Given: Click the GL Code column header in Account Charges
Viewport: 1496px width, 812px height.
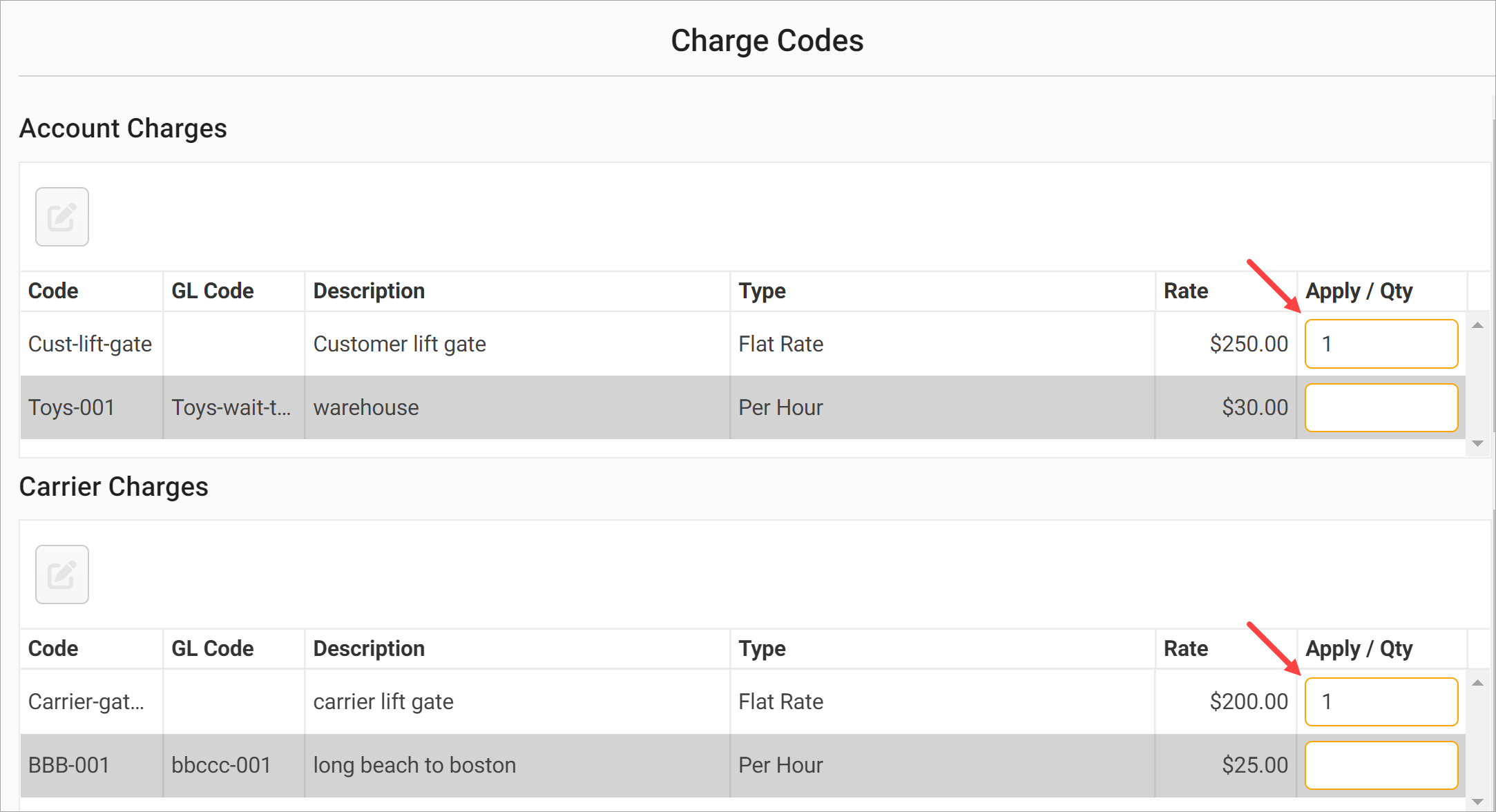Looking at the screenshot, I should click(212, 291).
